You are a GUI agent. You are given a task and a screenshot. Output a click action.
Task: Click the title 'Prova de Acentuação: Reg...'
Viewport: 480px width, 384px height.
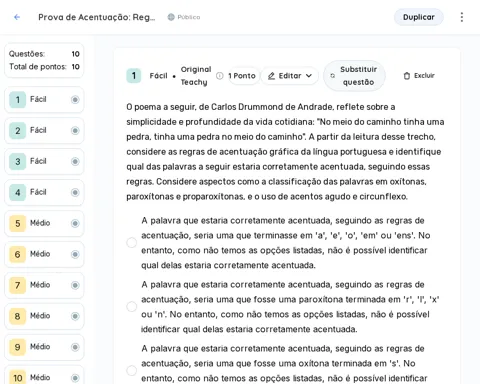97,17
